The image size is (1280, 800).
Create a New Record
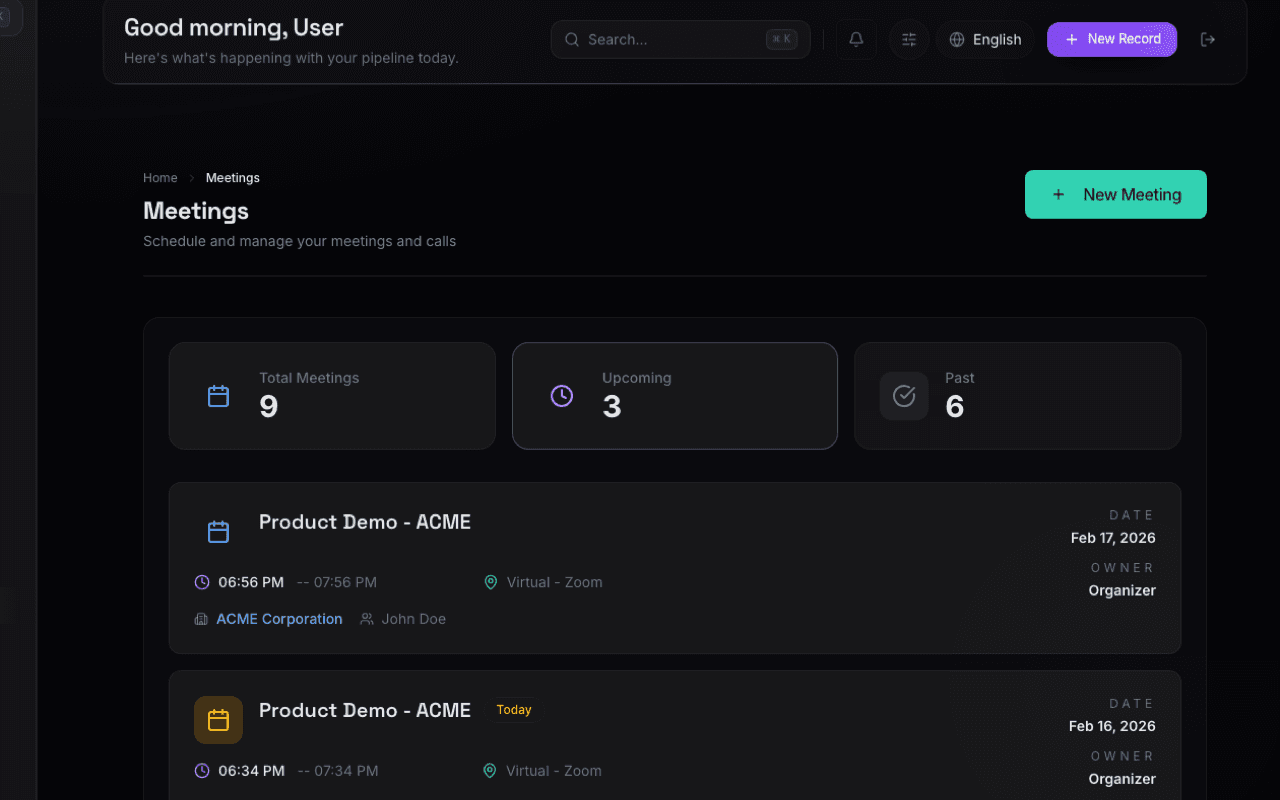tap(1111, 39)
